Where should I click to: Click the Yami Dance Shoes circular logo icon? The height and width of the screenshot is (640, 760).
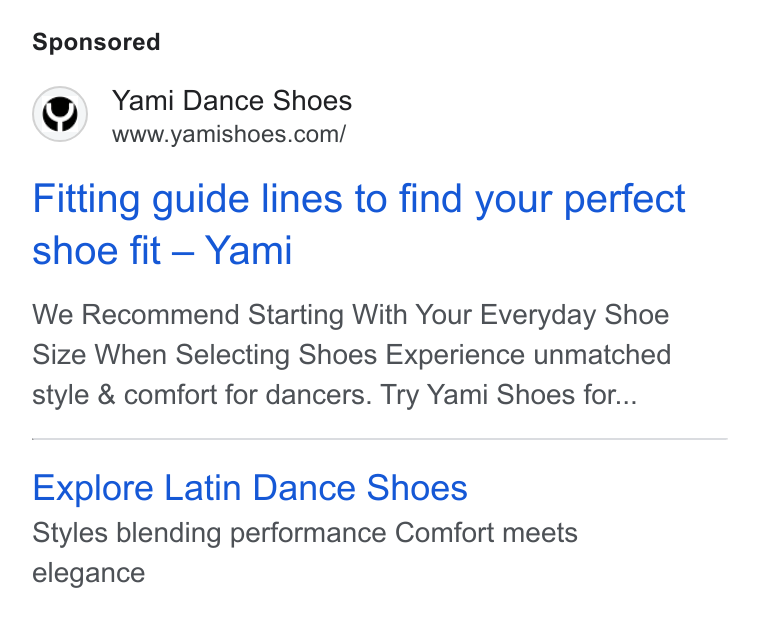pyautogui.click(x=60, y=114)
